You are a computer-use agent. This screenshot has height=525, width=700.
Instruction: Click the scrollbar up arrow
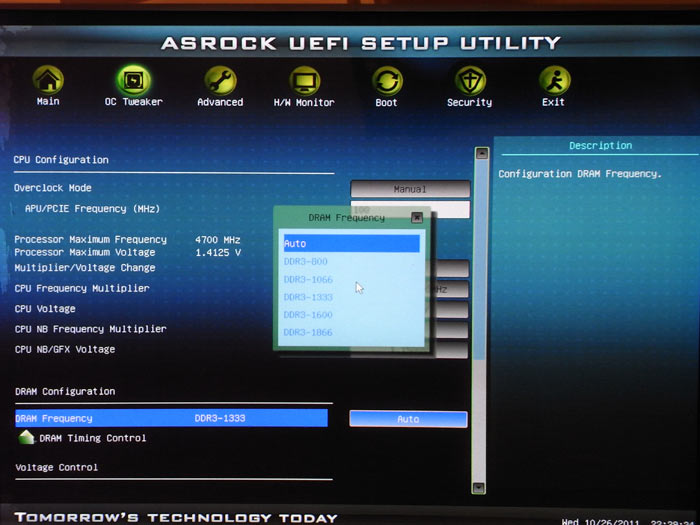[x=482, y=154]
